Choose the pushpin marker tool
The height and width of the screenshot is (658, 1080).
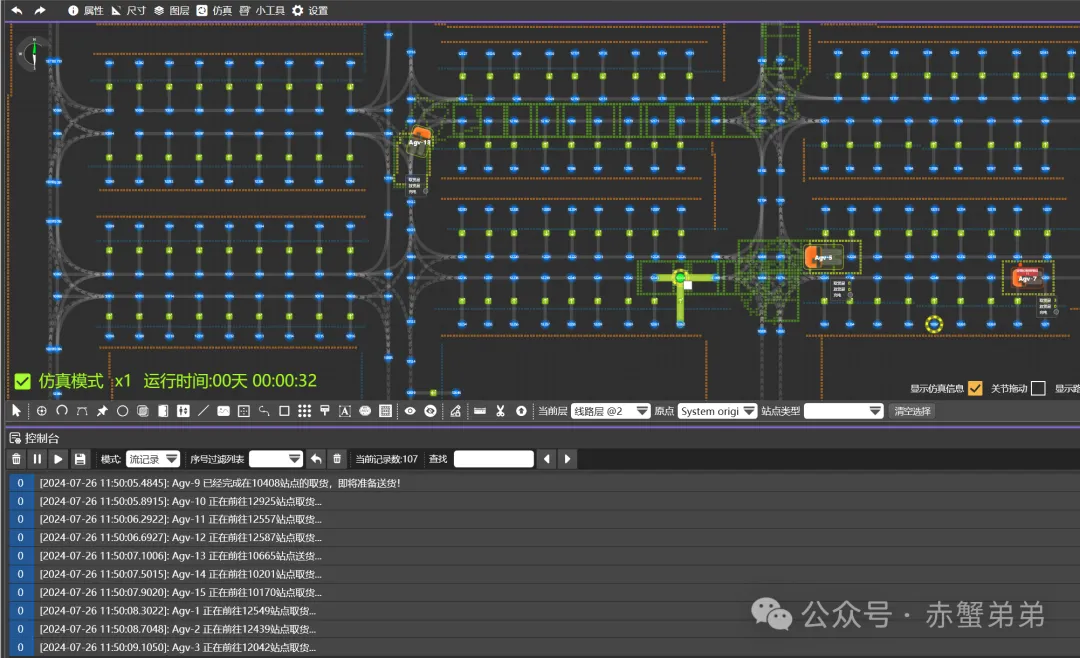(x=102, y=411)
